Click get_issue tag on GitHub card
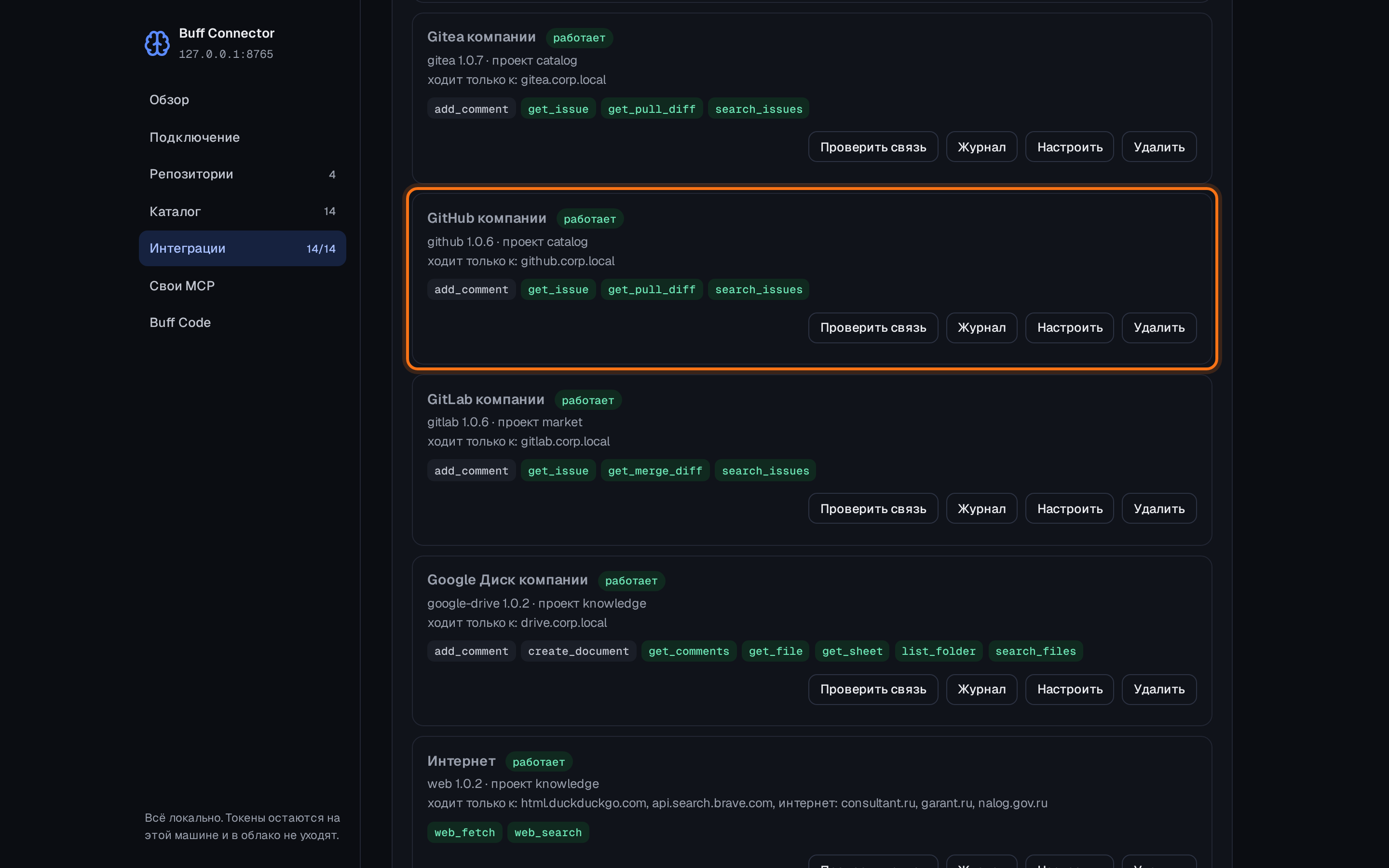 pos(558,289)
